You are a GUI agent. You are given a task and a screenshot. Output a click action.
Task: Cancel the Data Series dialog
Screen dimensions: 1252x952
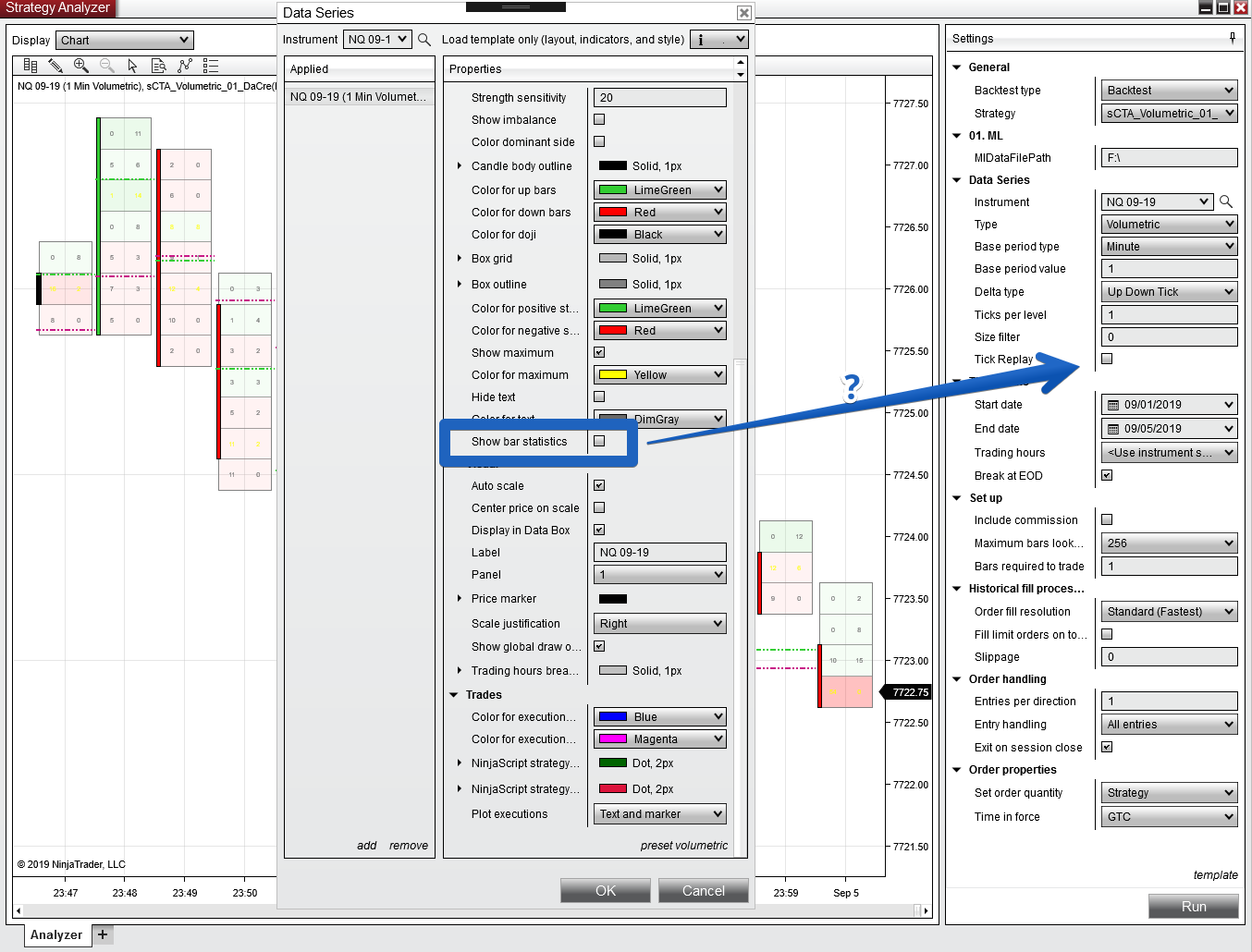pos(704,890)
